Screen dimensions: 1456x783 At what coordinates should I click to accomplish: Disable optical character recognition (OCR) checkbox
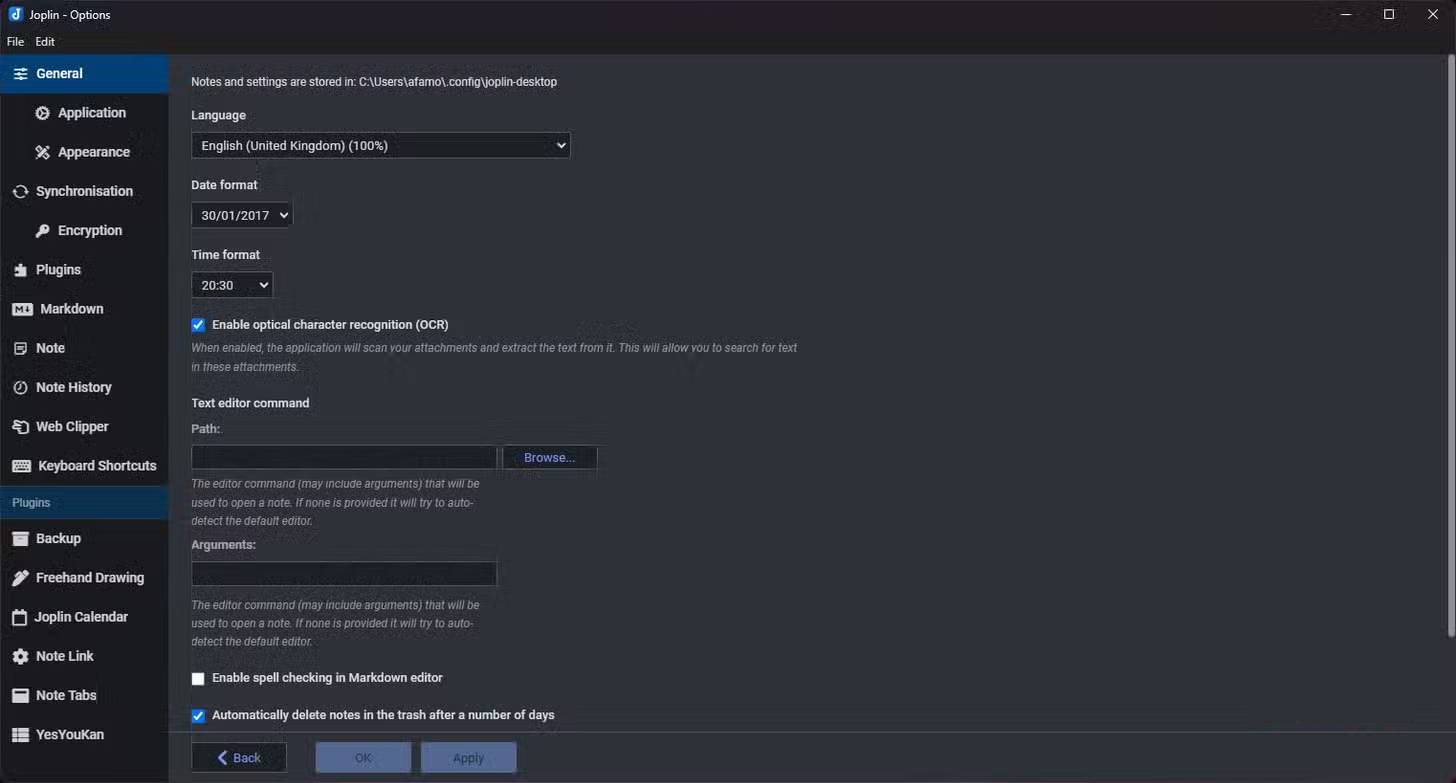198,325
